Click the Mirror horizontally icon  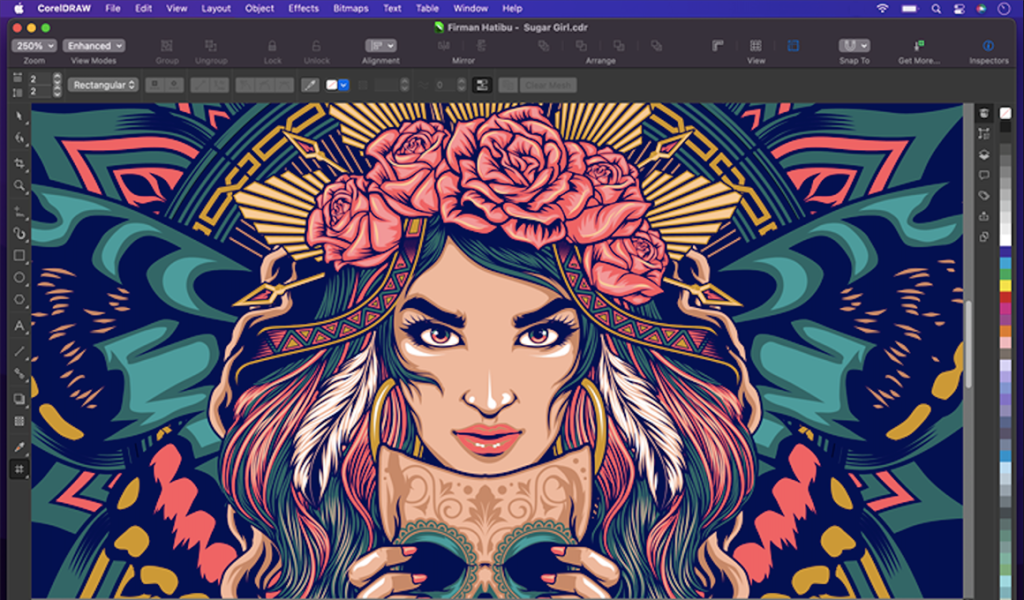[444, 45]
